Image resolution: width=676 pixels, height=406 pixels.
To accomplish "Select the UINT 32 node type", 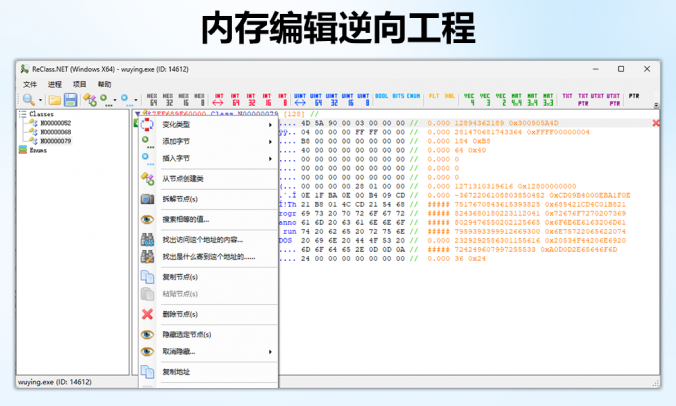I will pos(332,100).
